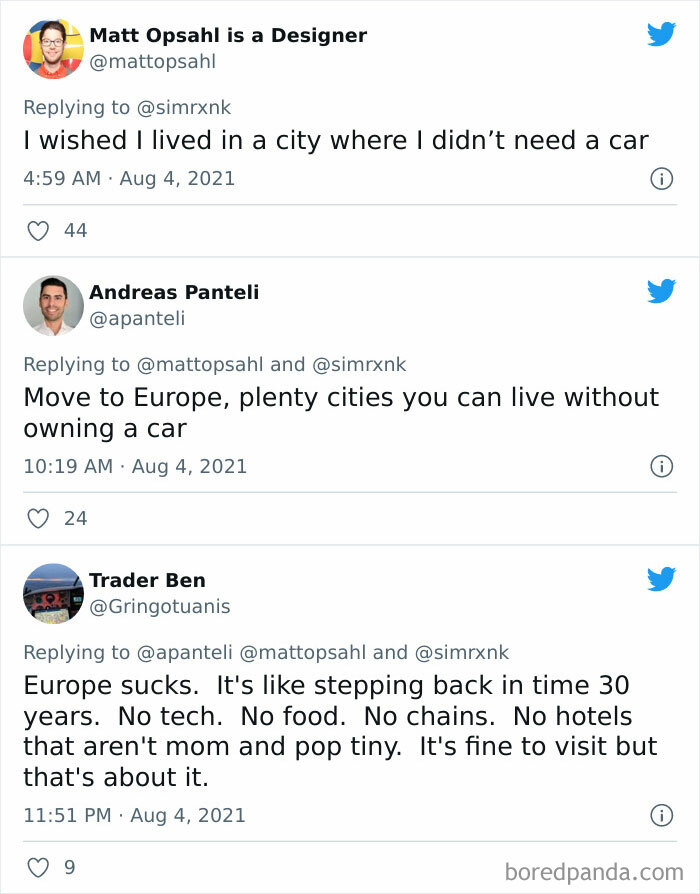
Task: Open the info icon on Trader Ben's tweet
Action: (x=661, y=815)
